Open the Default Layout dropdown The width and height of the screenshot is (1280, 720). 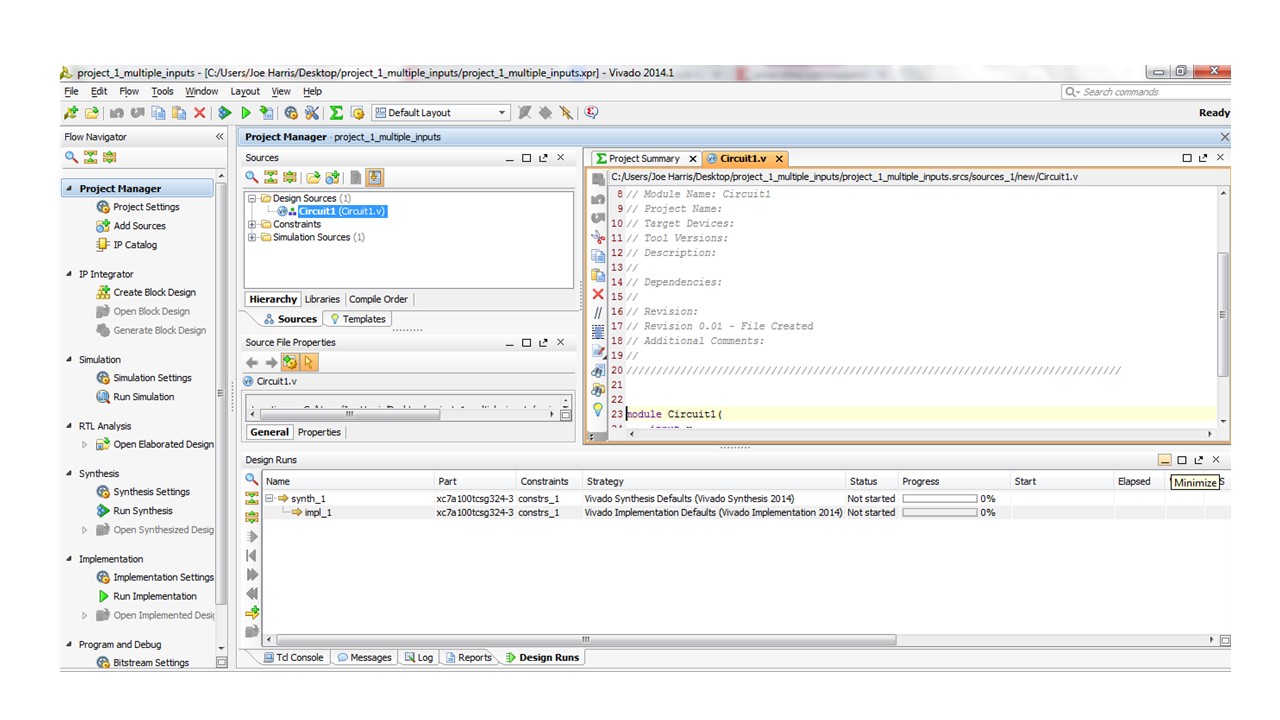click(441, 113)
